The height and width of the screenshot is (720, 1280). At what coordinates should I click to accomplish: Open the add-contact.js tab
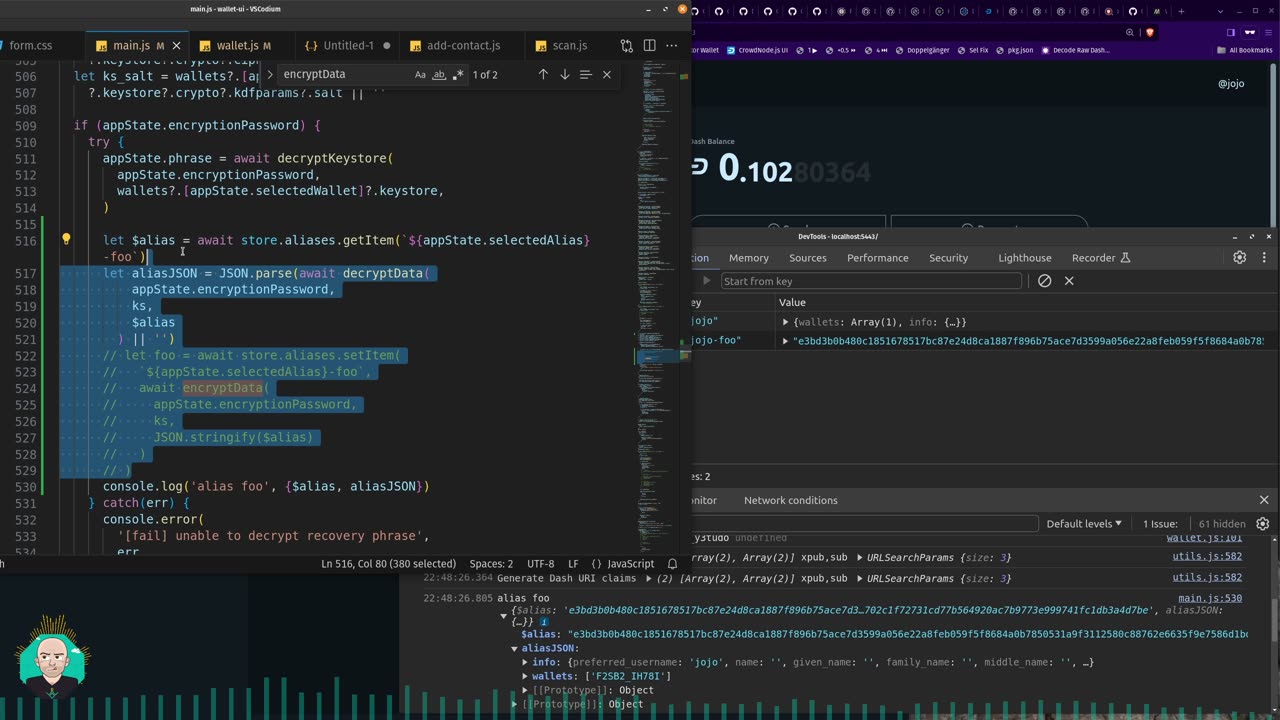pos(463,46)
